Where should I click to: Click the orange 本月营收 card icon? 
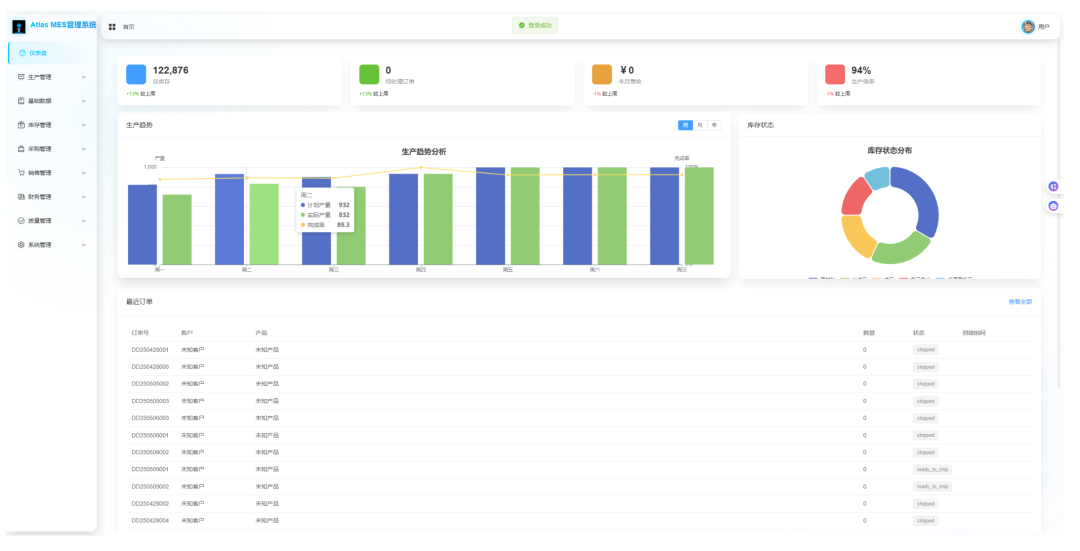click(x=602, y=74)
